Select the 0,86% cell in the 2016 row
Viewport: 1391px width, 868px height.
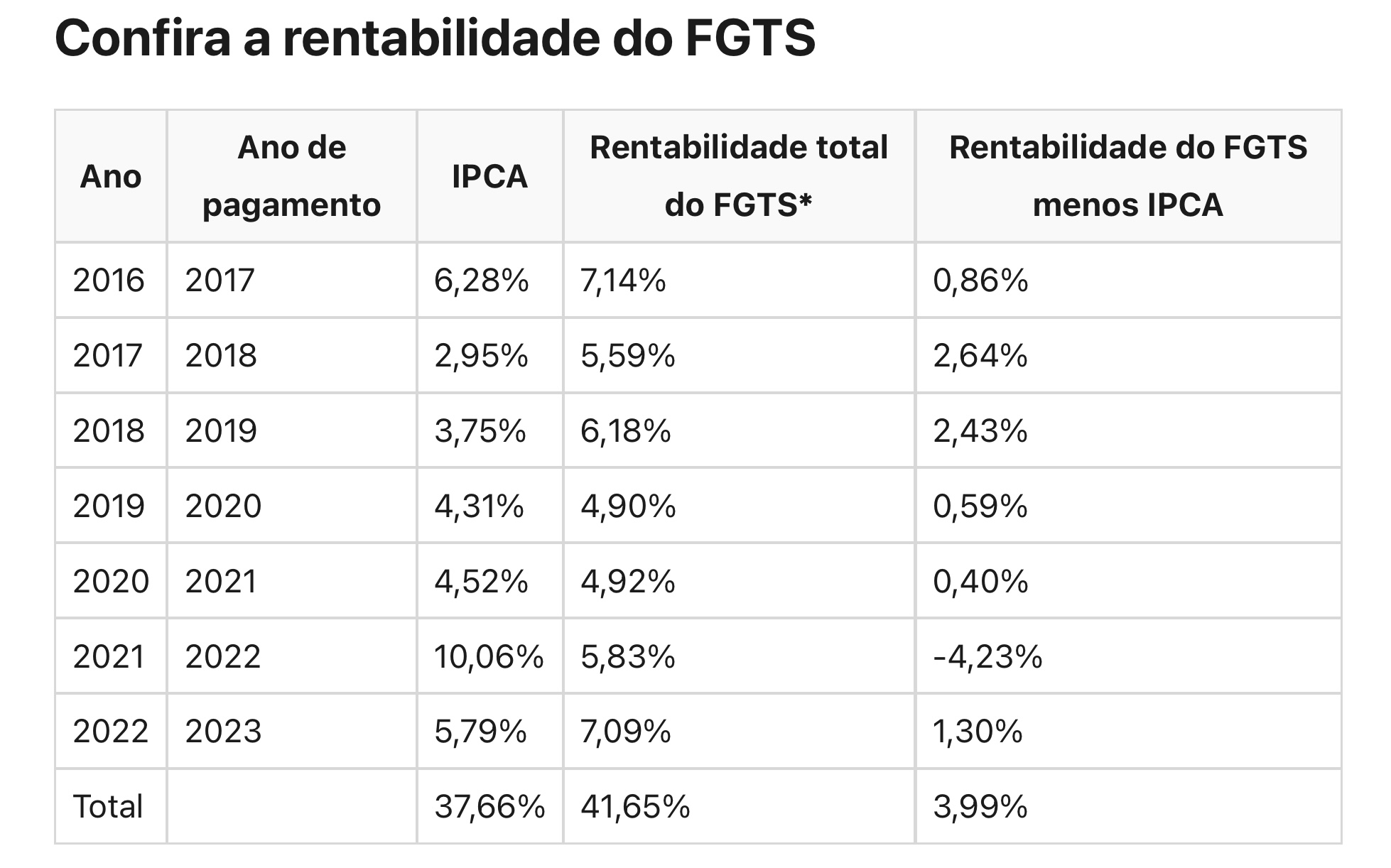point(980,281)
